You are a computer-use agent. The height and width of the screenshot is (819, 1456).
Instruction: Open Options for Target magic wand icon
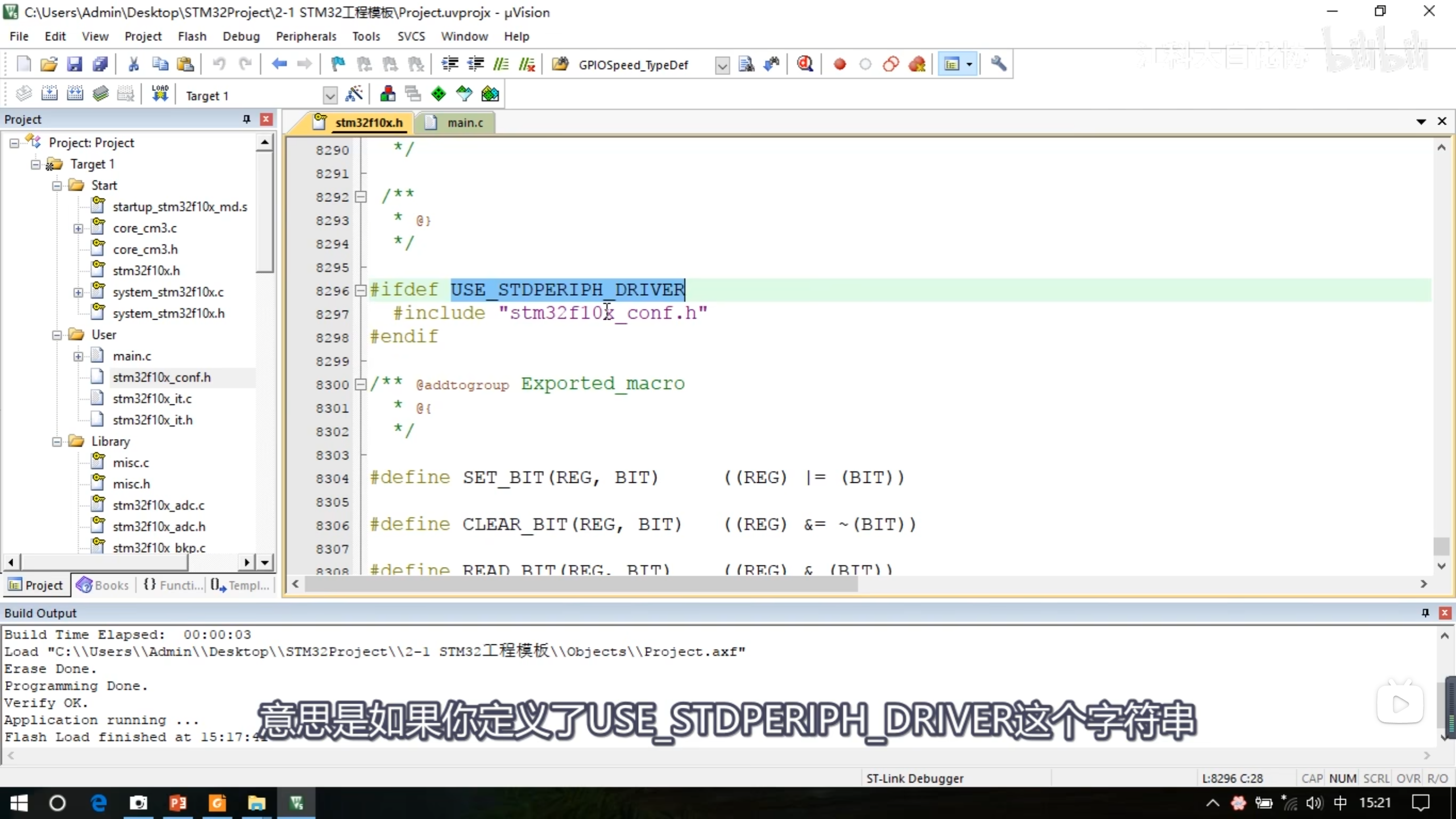(354, 94)
